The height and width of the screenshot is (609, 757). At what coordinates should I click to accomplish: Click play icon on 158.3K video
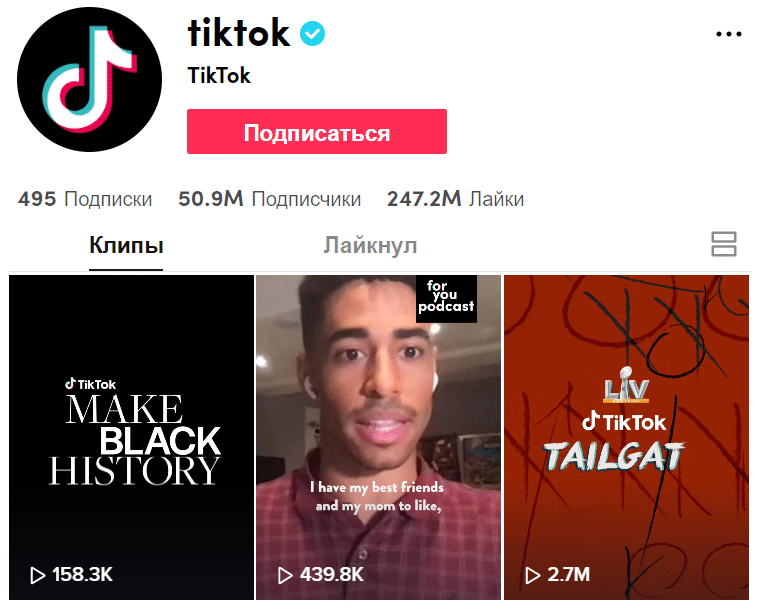(37, 575)
